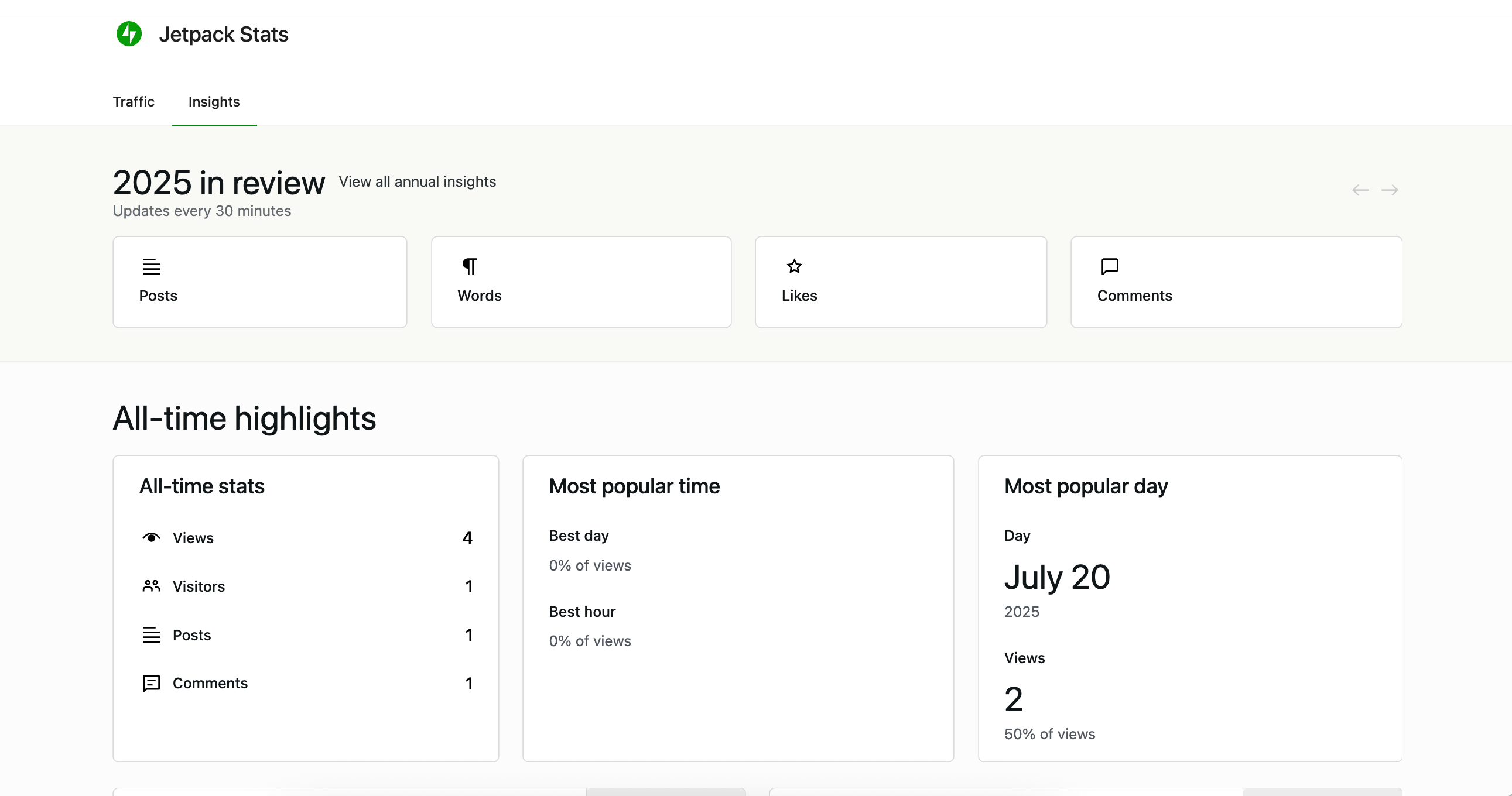
Task: Open View all annual insights link
Action: (417, 182)
